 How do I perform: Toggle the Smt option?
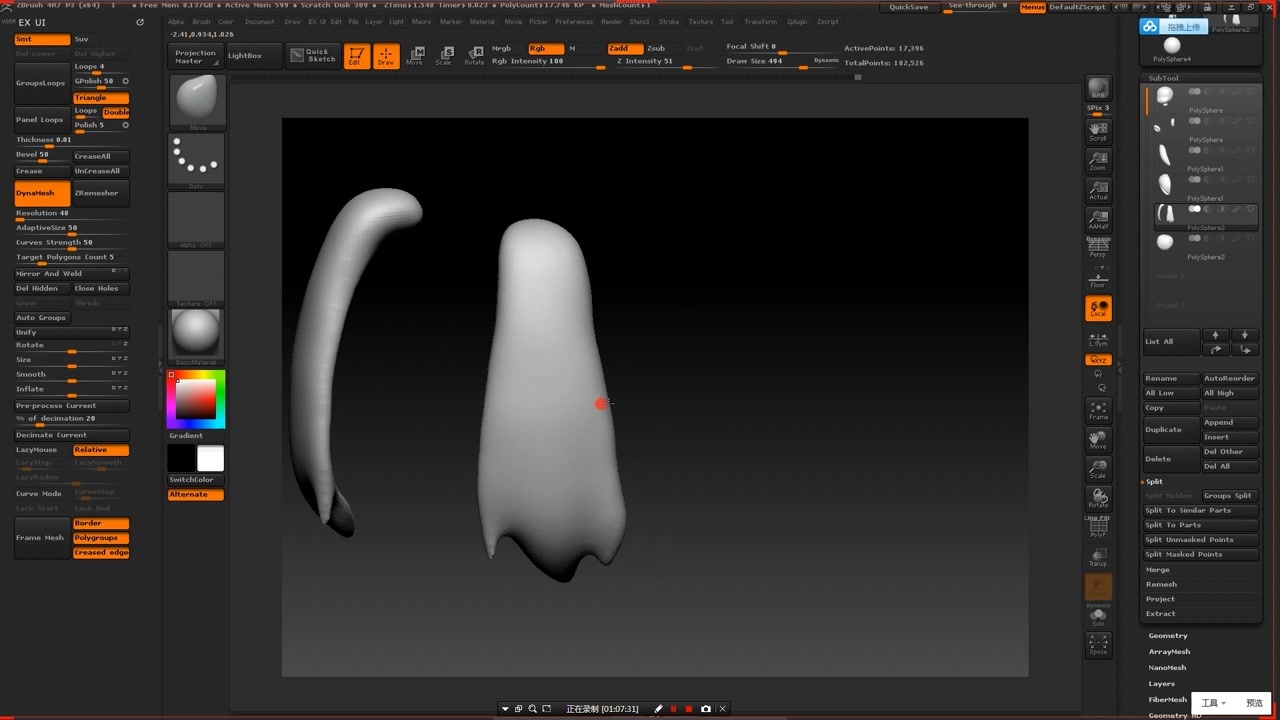(x=42, y=39)
